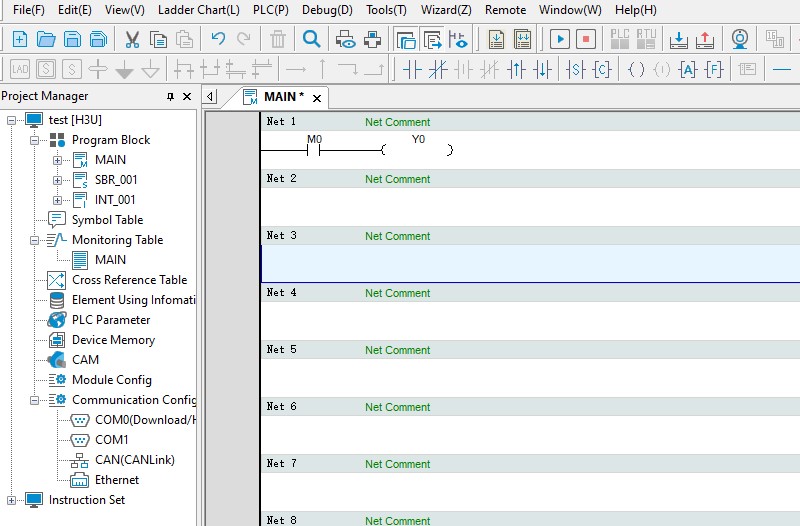Click the tab scroll left arrow
Image resolution: width=800 pixels, height=526 pixels.
click(210, 96)
